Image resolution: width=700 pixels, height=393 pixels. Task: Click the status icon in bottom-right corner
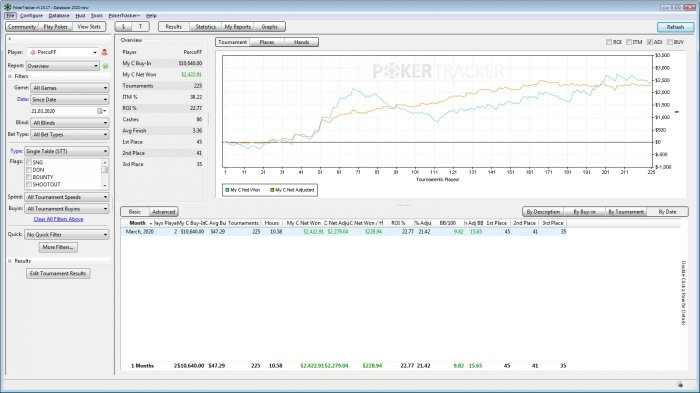[x=680, y=385]
